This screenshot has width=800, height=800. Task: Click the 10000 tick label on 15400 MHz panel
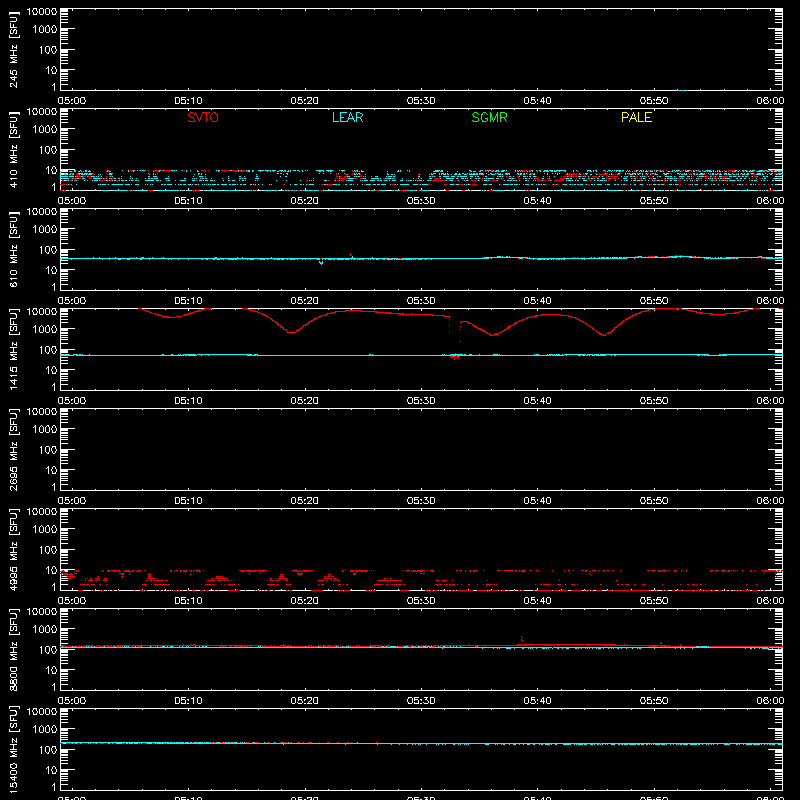[x=42, y=712]
